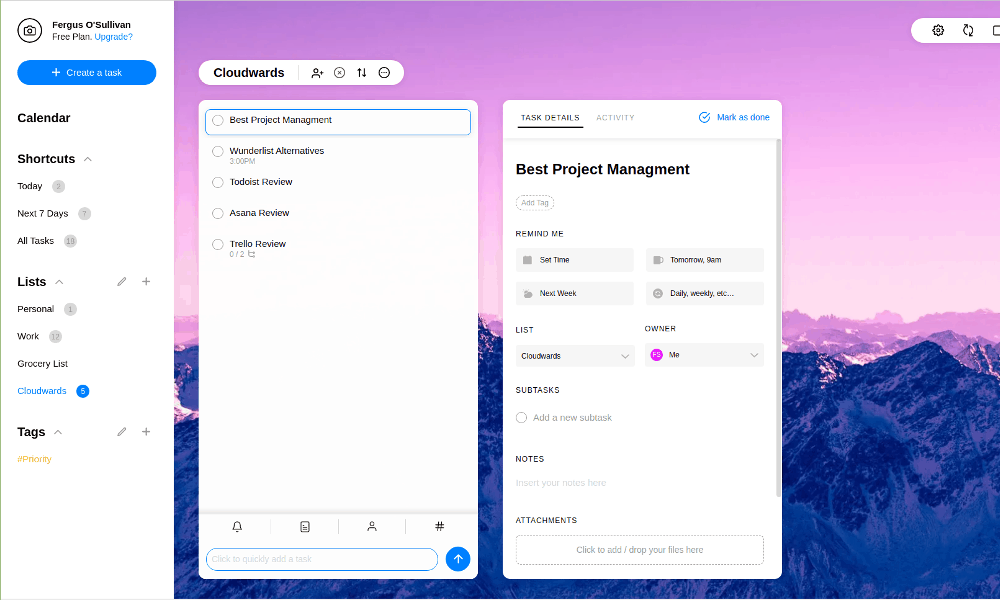Switch to the ACTIVITY tab
1000x600 pixels.
(615, 117)
